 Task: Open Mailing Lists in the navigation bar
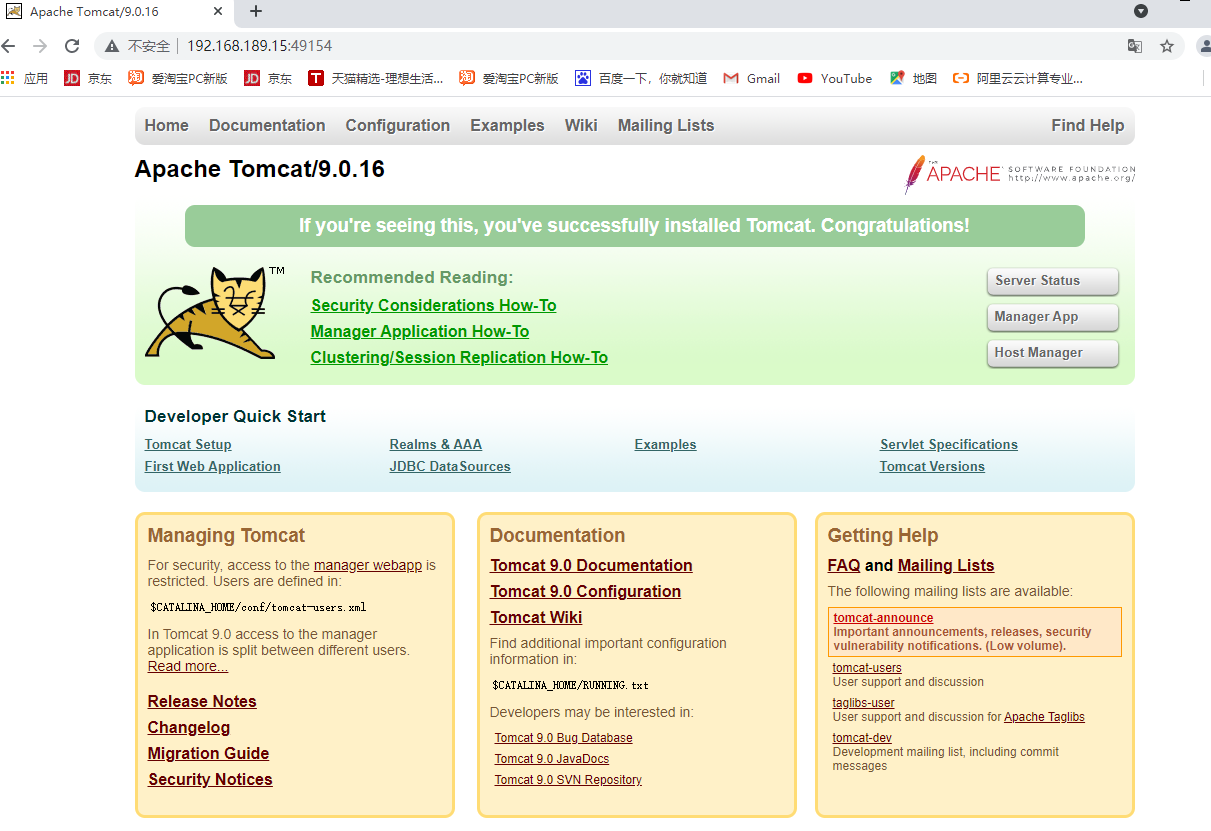coord(666,125)
